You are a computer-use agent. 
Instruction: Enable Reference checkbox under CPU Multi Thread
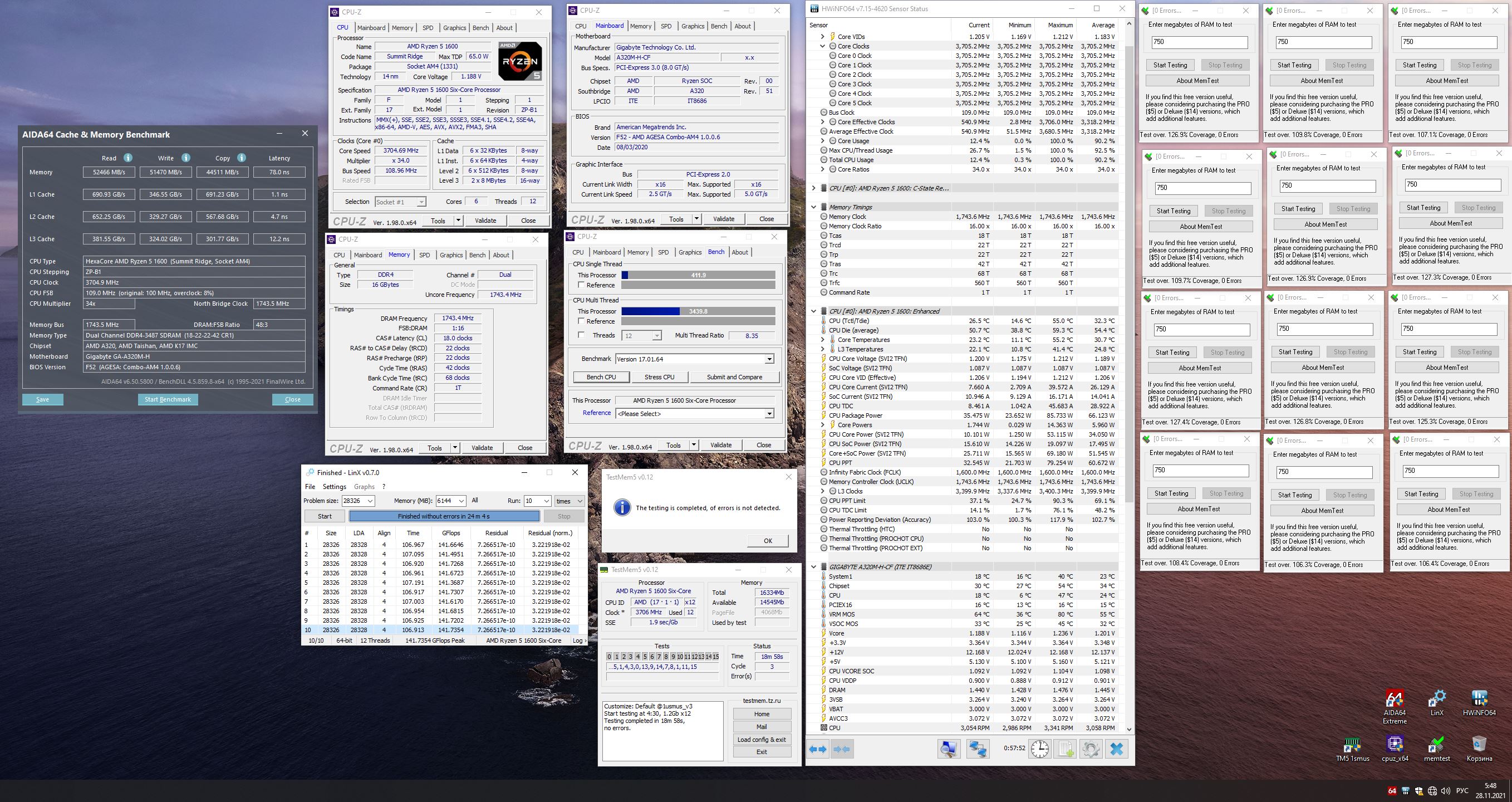pyautogui.click(x=581, y=322)
